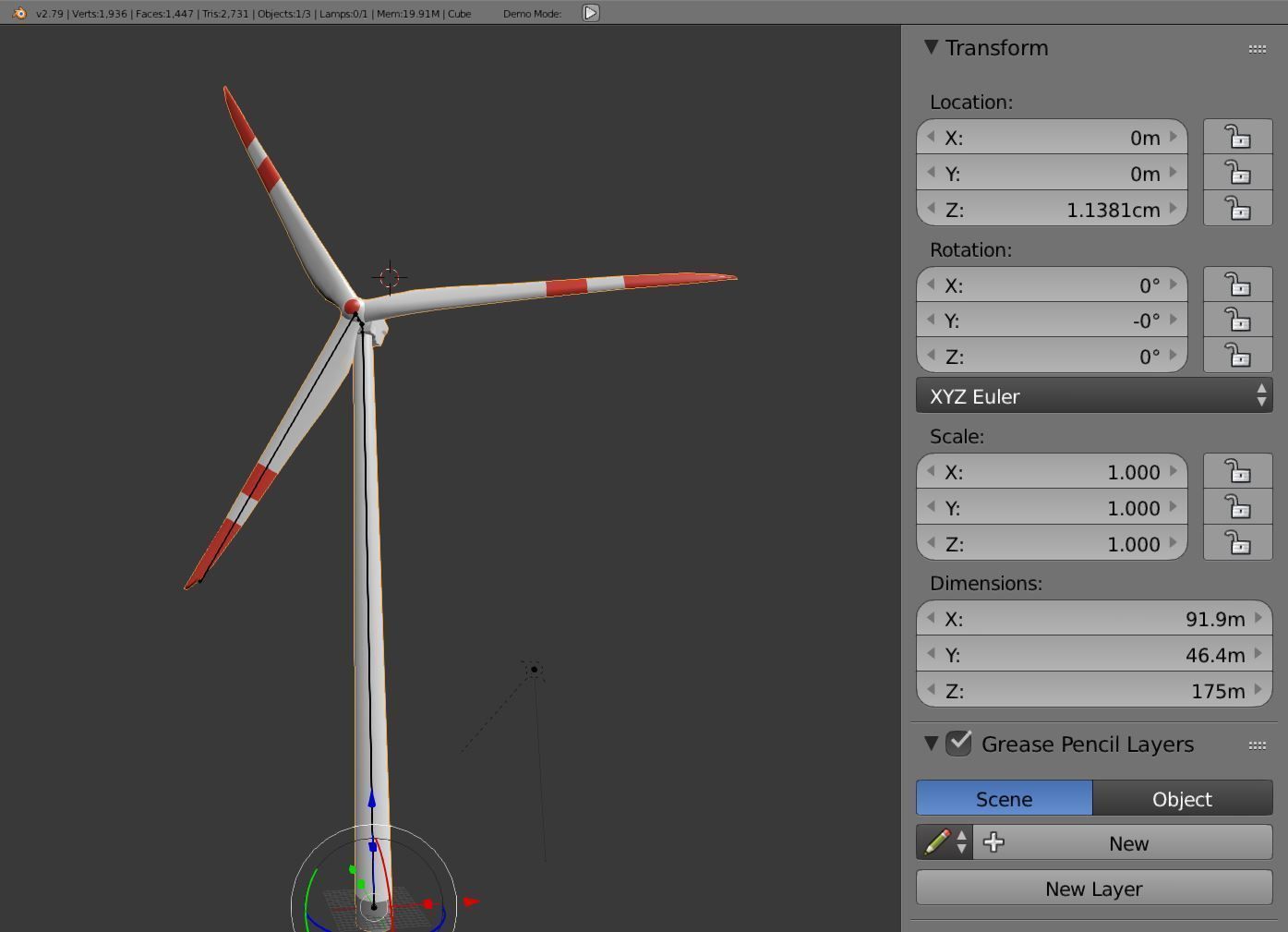Increase Location X with right arrow
Viewport: 1288px width, 932px height.
pyautogui.click(x=1174, y=137)
